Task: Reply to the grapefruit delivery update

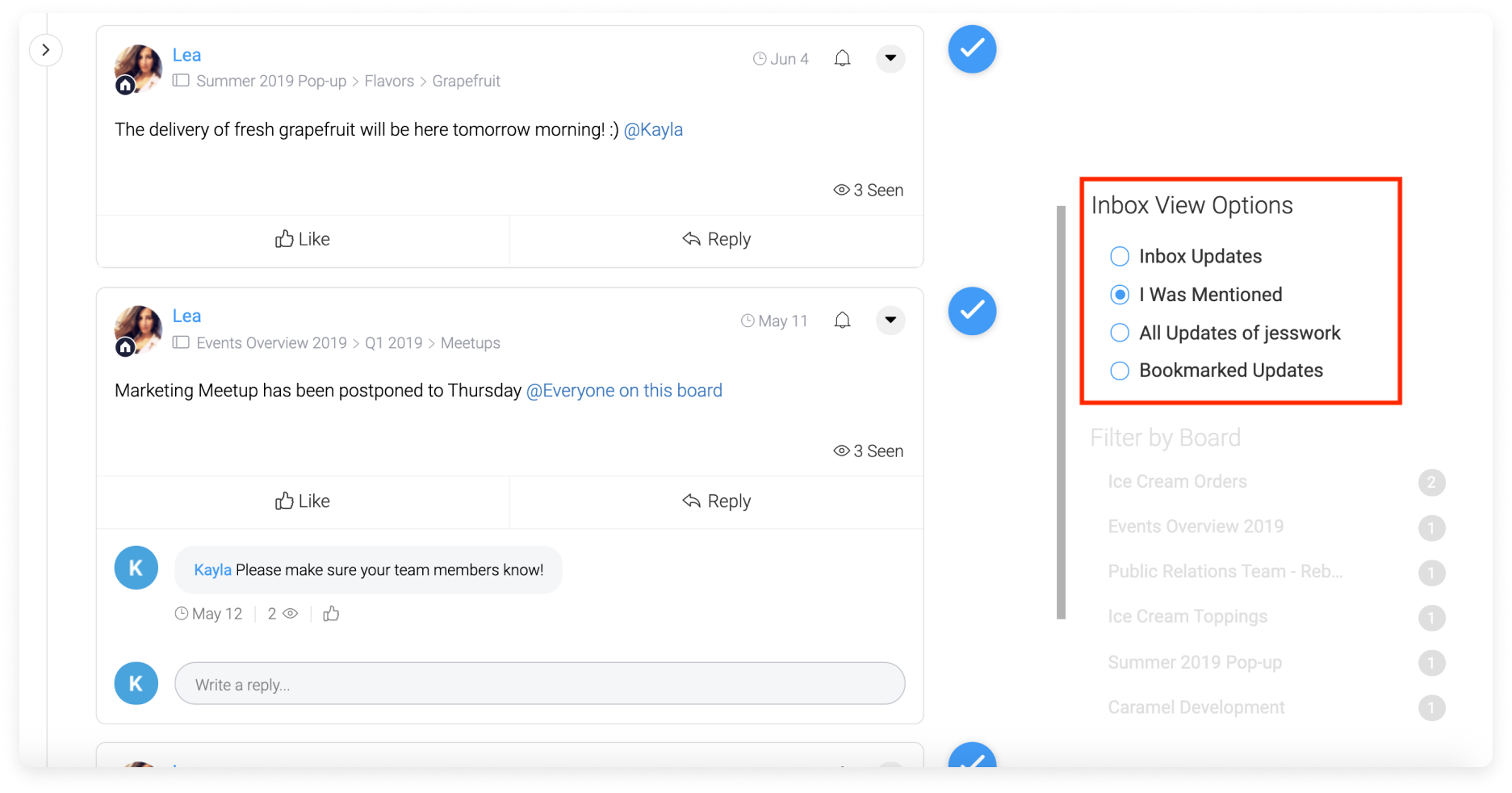Action: [717, 239]
